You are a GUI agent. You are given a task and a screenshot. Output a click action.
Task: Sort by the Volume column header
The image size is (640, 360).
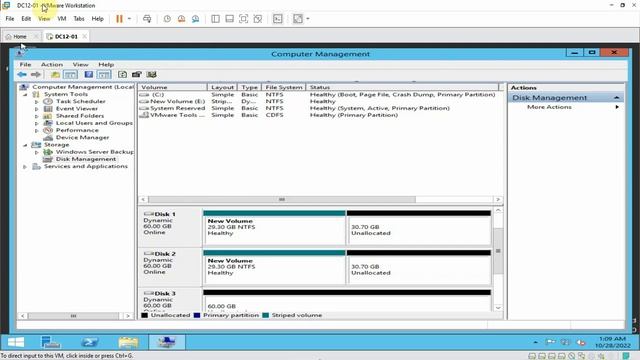click(x=173, y=87)
